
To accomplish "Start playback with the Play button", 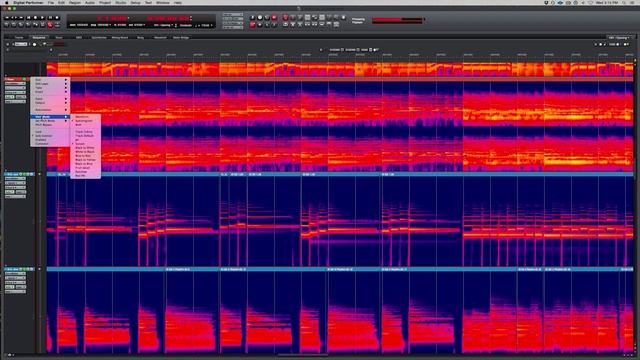I will [42, 18].
